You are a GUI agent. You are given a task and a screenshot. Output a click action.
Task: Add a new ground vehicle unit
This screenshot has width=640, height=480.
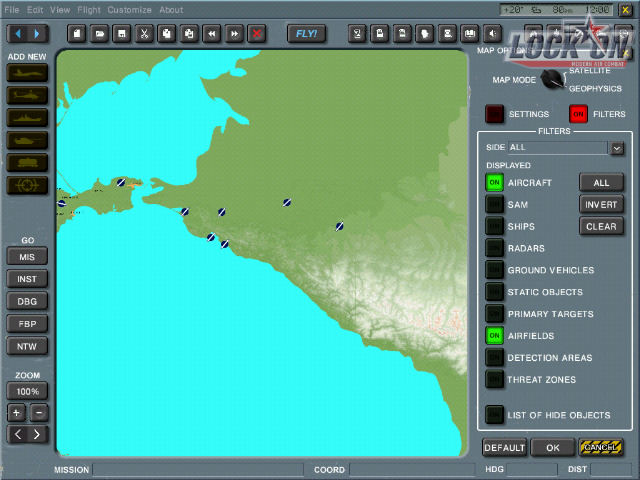[27, 141]
